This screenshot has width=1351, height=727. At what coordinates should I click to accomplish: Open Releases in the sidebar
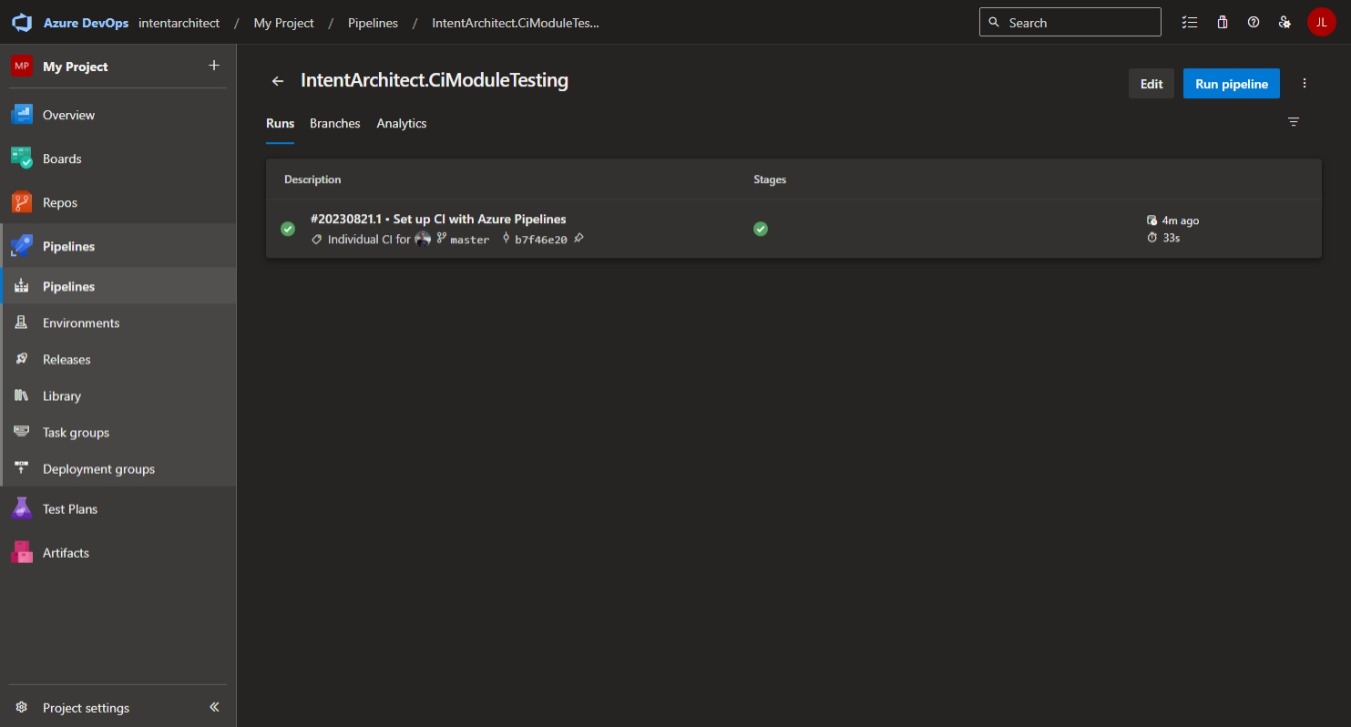coord(118,359)
